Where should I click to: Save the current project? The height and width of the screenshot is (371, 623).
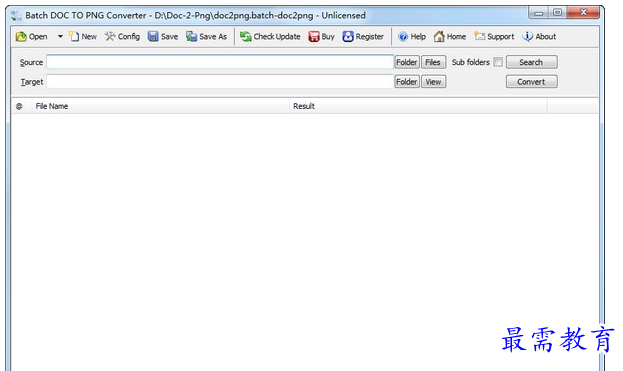click(163, 37)
